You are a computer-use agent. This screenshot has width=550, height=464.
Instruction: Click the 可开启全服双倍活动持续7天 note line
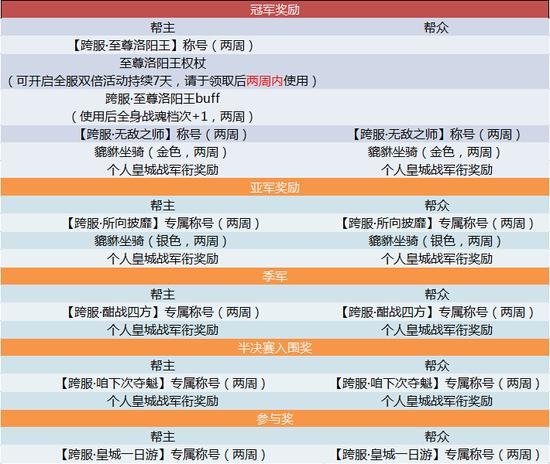[162, 81]
